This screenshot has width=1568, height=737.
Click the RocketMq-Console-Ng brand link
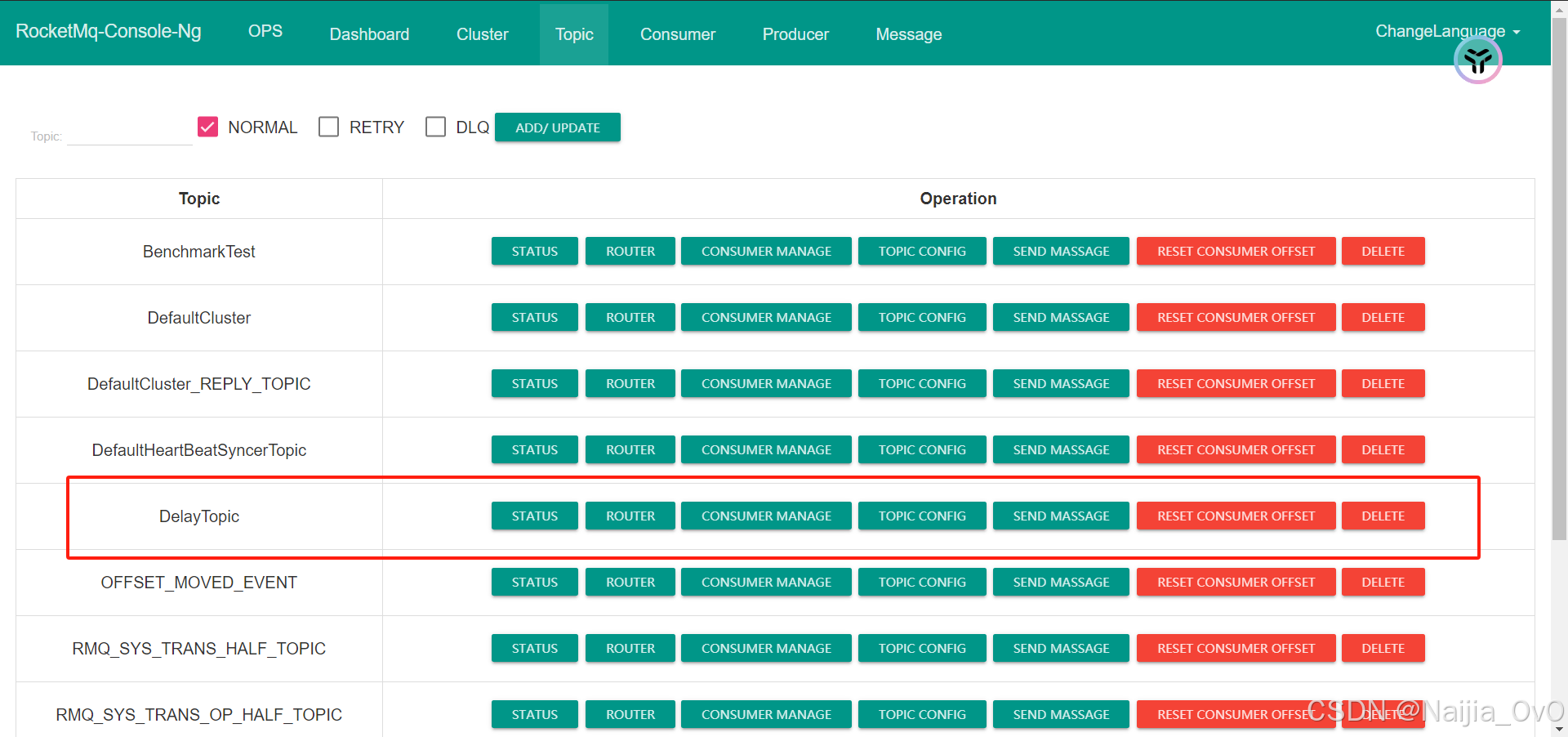coord(109,31)
